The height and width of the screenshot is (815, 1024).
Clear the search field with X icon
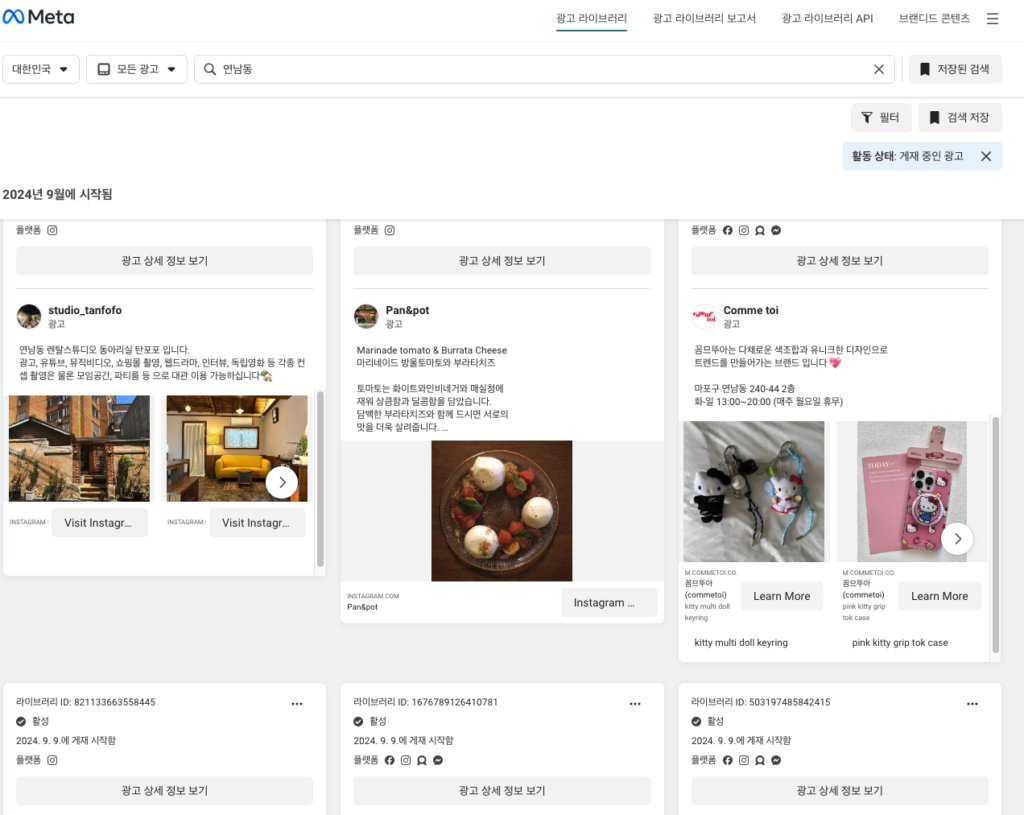[x=879, y=69]
